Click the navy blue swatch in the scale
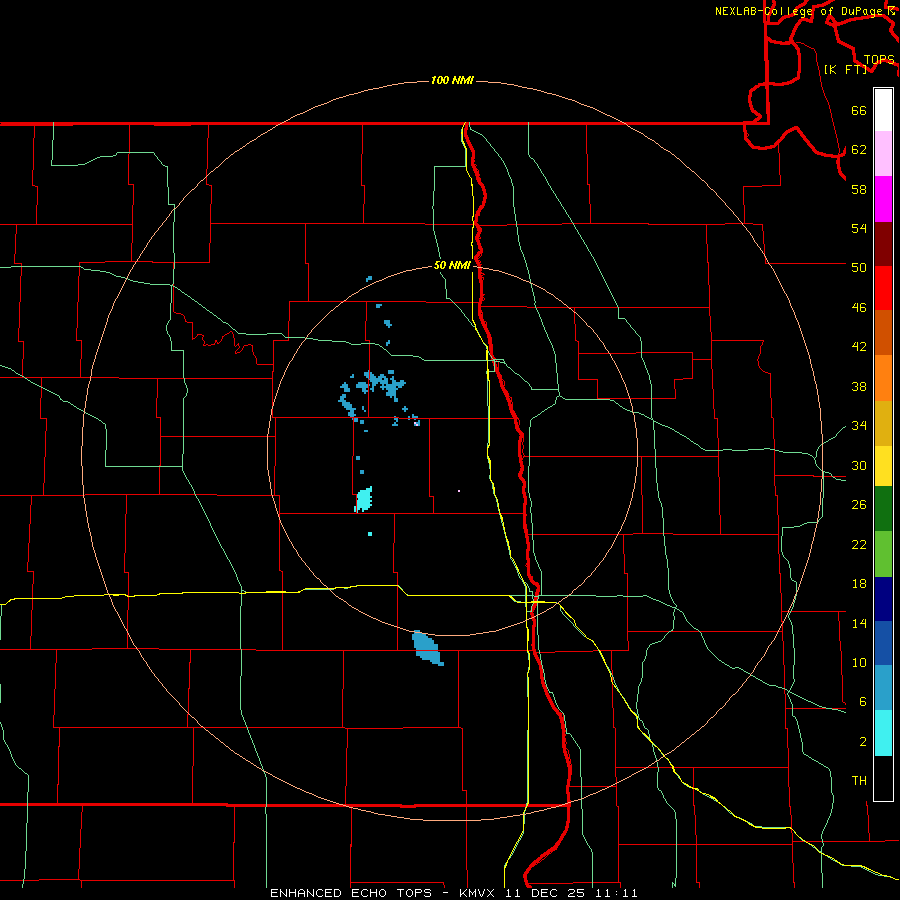 pyautogui.click(x=883, y=599)
